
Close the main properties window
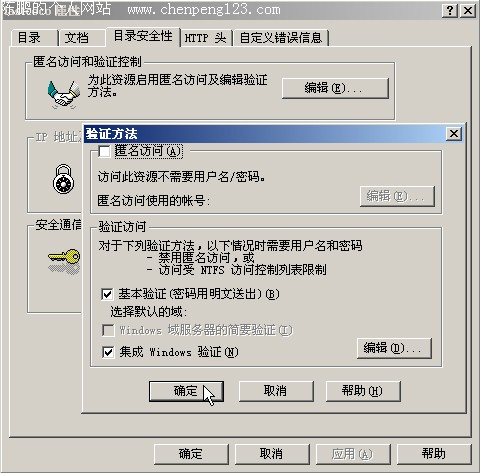(x=468, y=11)
